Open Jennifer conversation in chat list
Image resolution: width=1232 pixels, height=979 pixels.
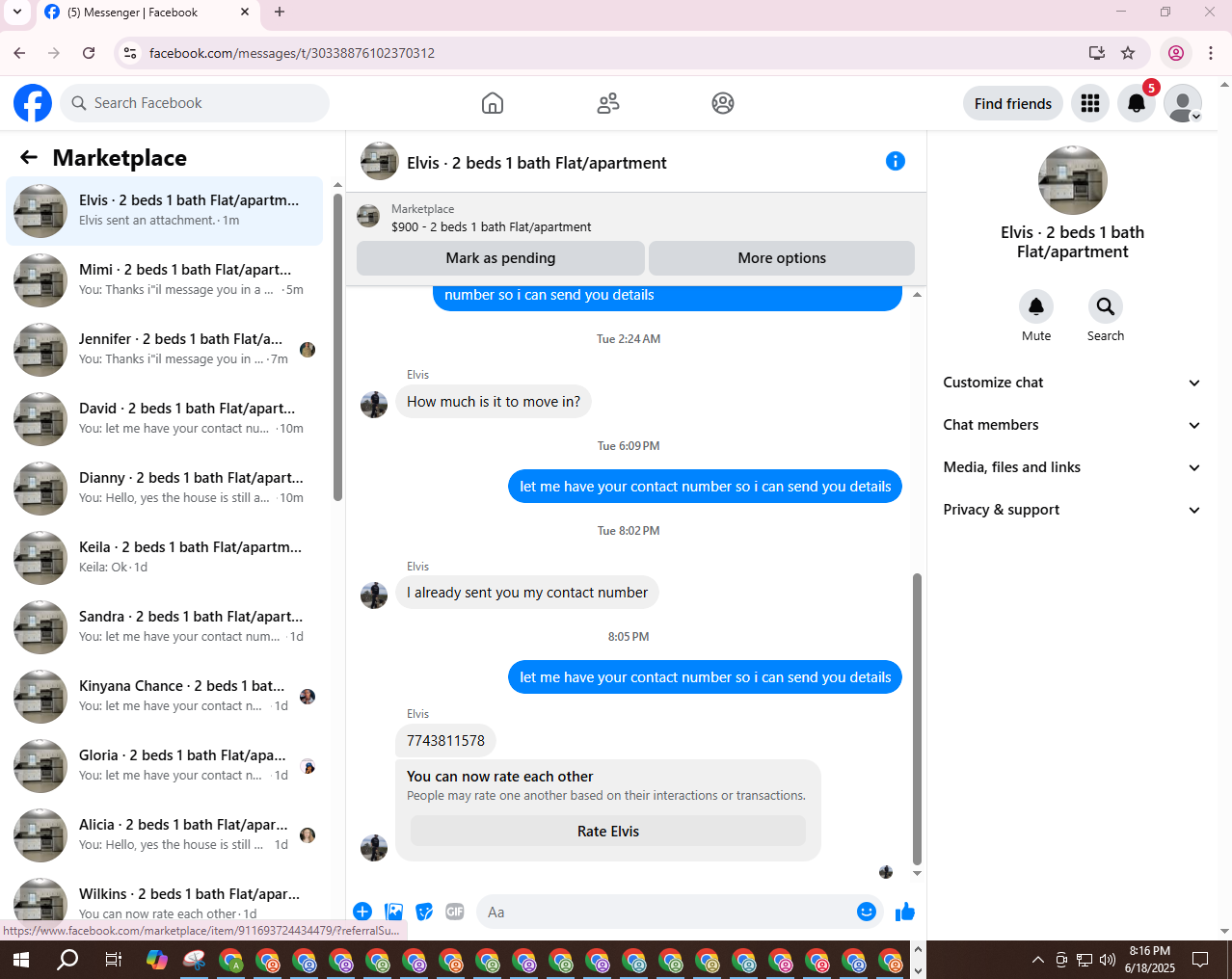pyautogui.click(x=165, y=350)
